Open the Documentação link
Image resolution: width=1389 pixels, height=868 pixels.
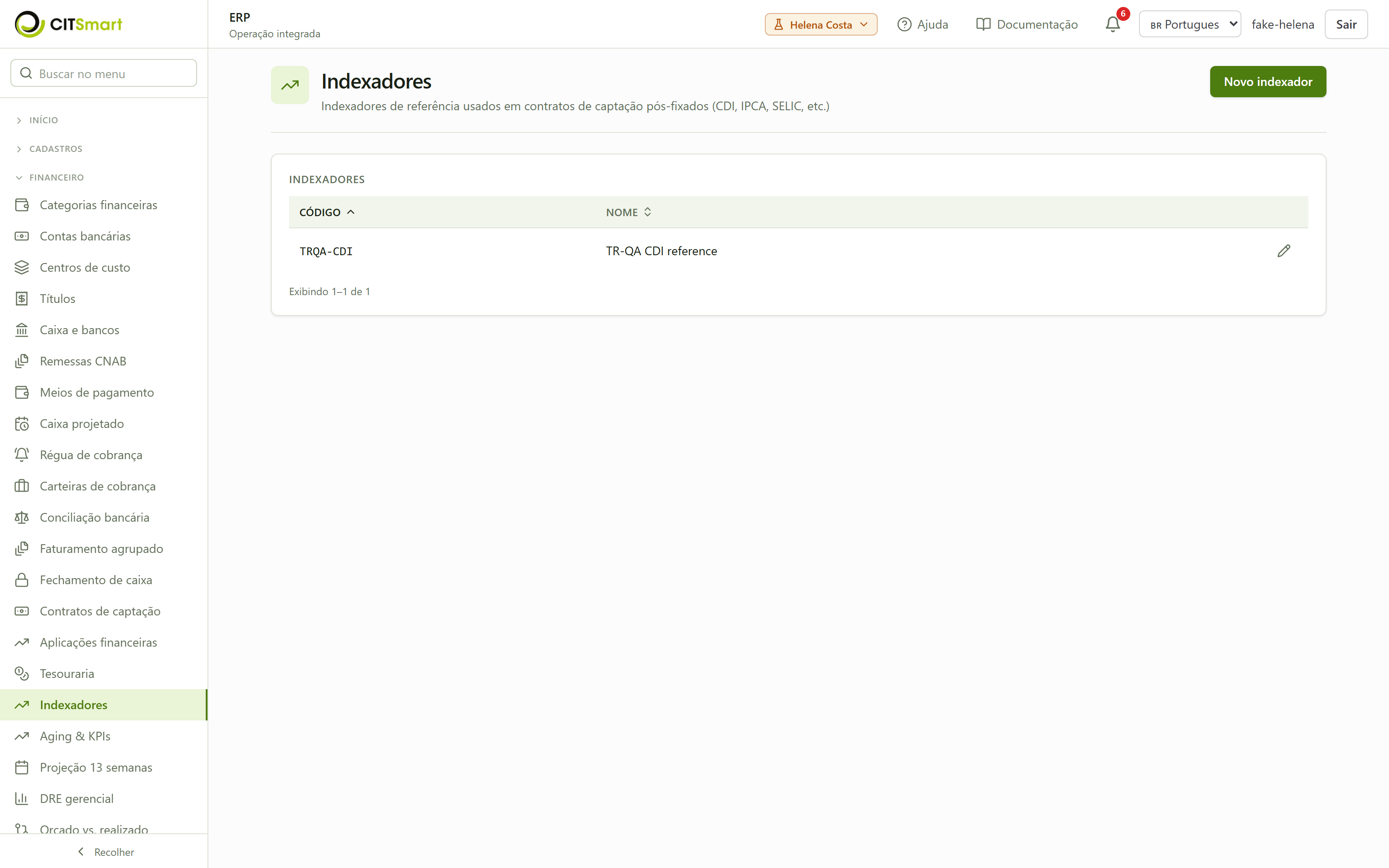[1027, 24]
